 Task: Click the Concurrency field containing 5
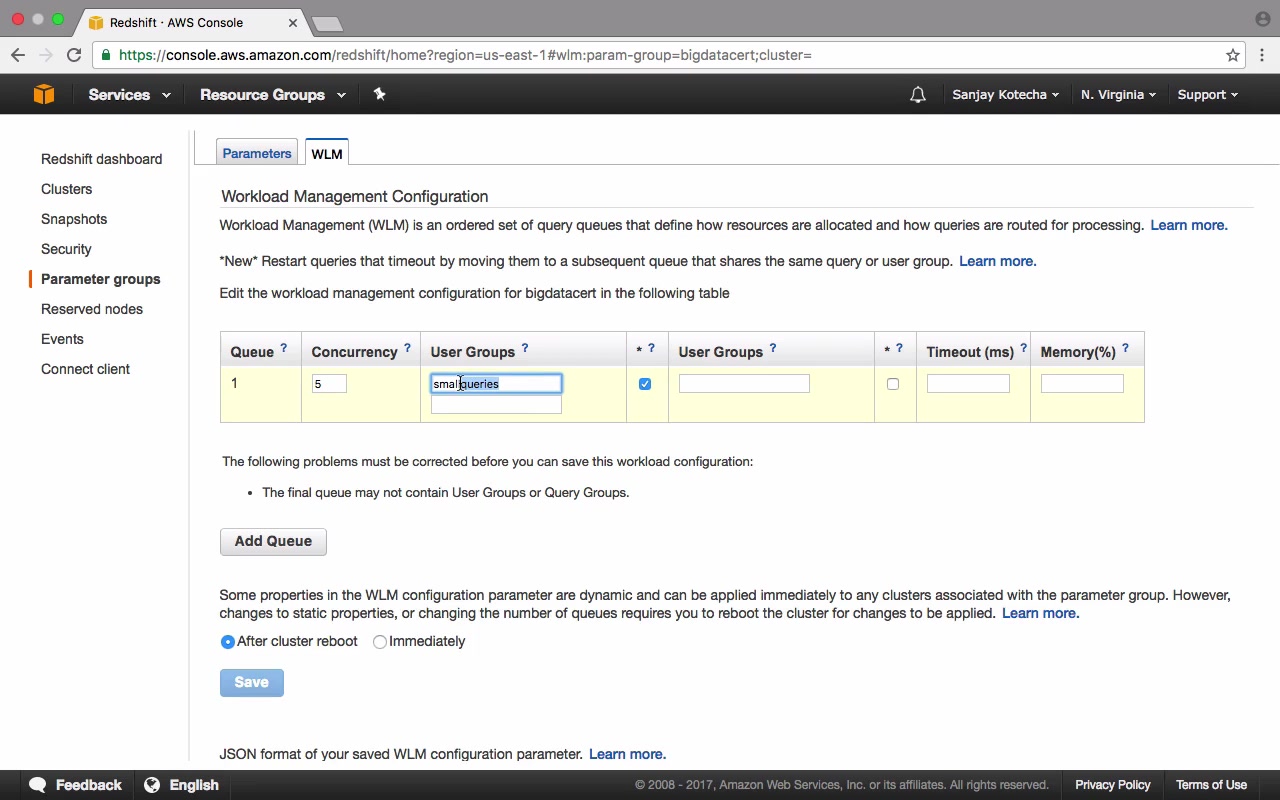pyautogui.click(x=329, y=384)
